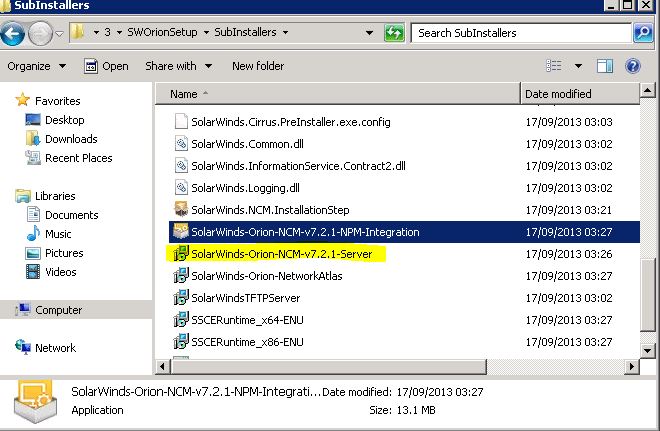
Task: Click scroll down arrow of file list
Action: pos(647,350)
